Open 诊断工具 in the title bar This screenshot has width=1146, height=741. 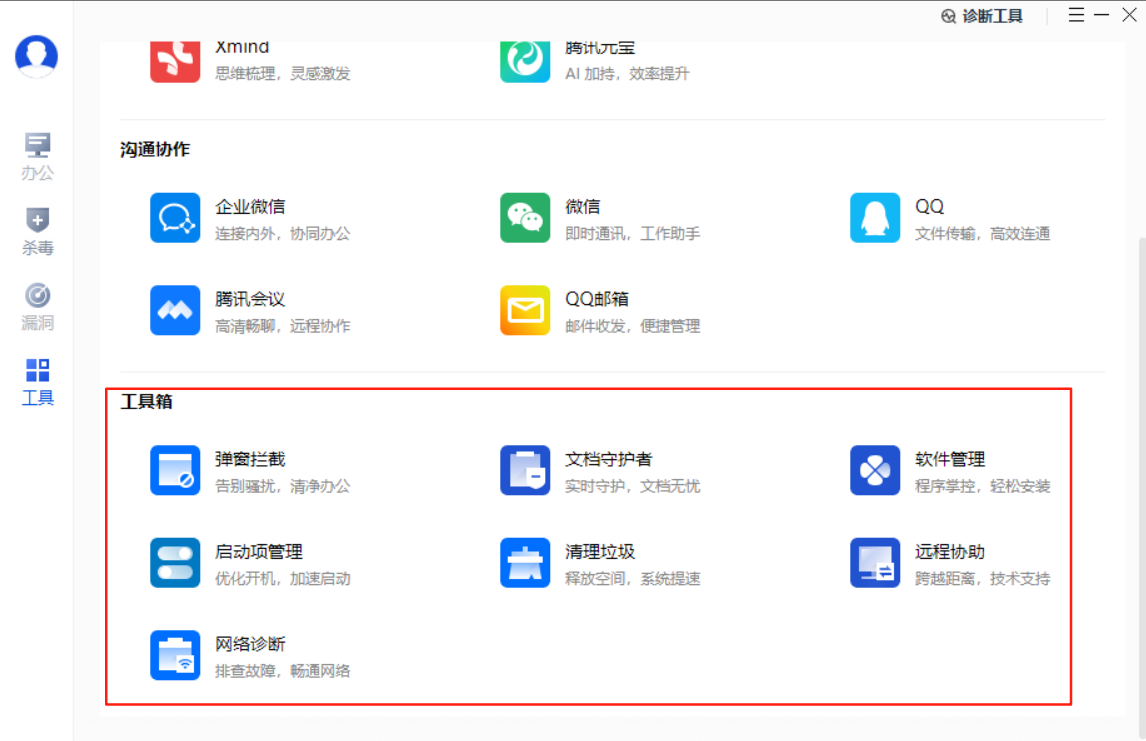point(982,16)
